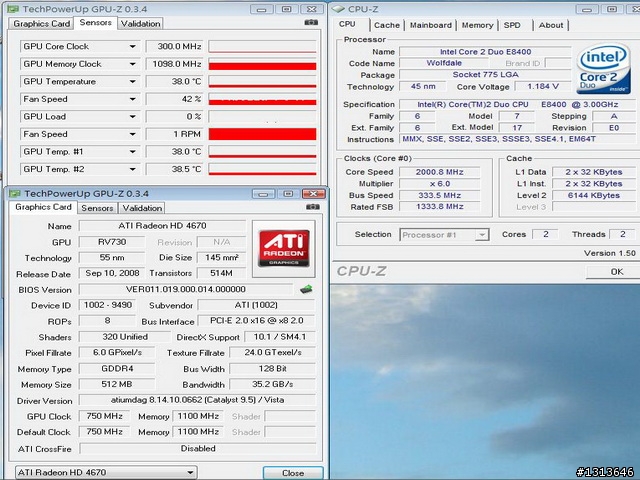Click the GPU-Z title bar icon in Sensors window
Screen dimensions: 640x480
coord(13,9)
